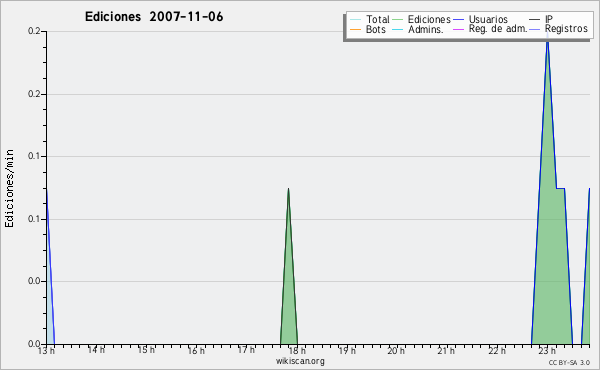Click the '13 h' x-axis label

pos(46,350)
